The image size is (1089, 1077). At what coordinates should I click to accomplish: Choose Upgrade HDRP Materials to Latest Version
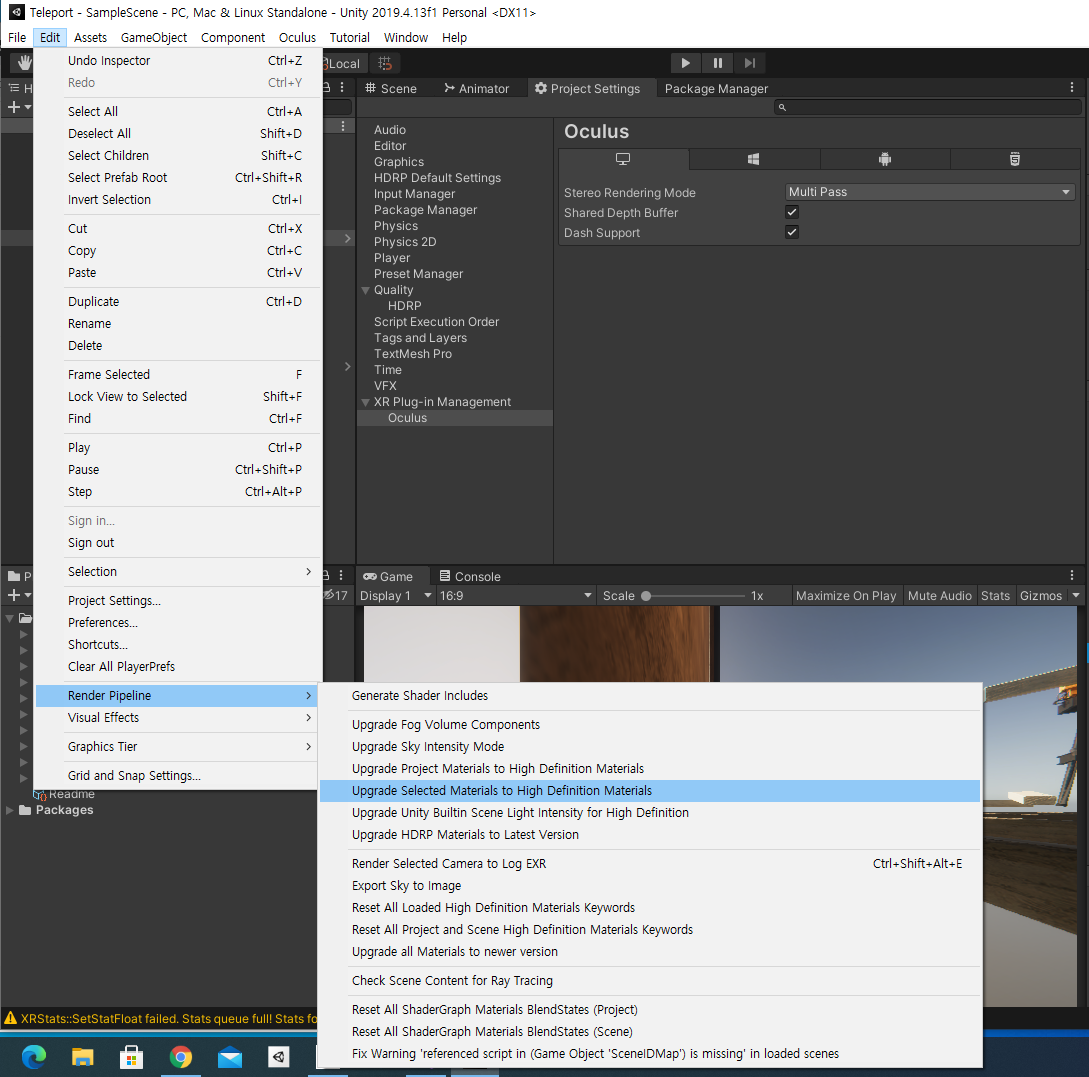pyautogui.click(x=649, y=835)
